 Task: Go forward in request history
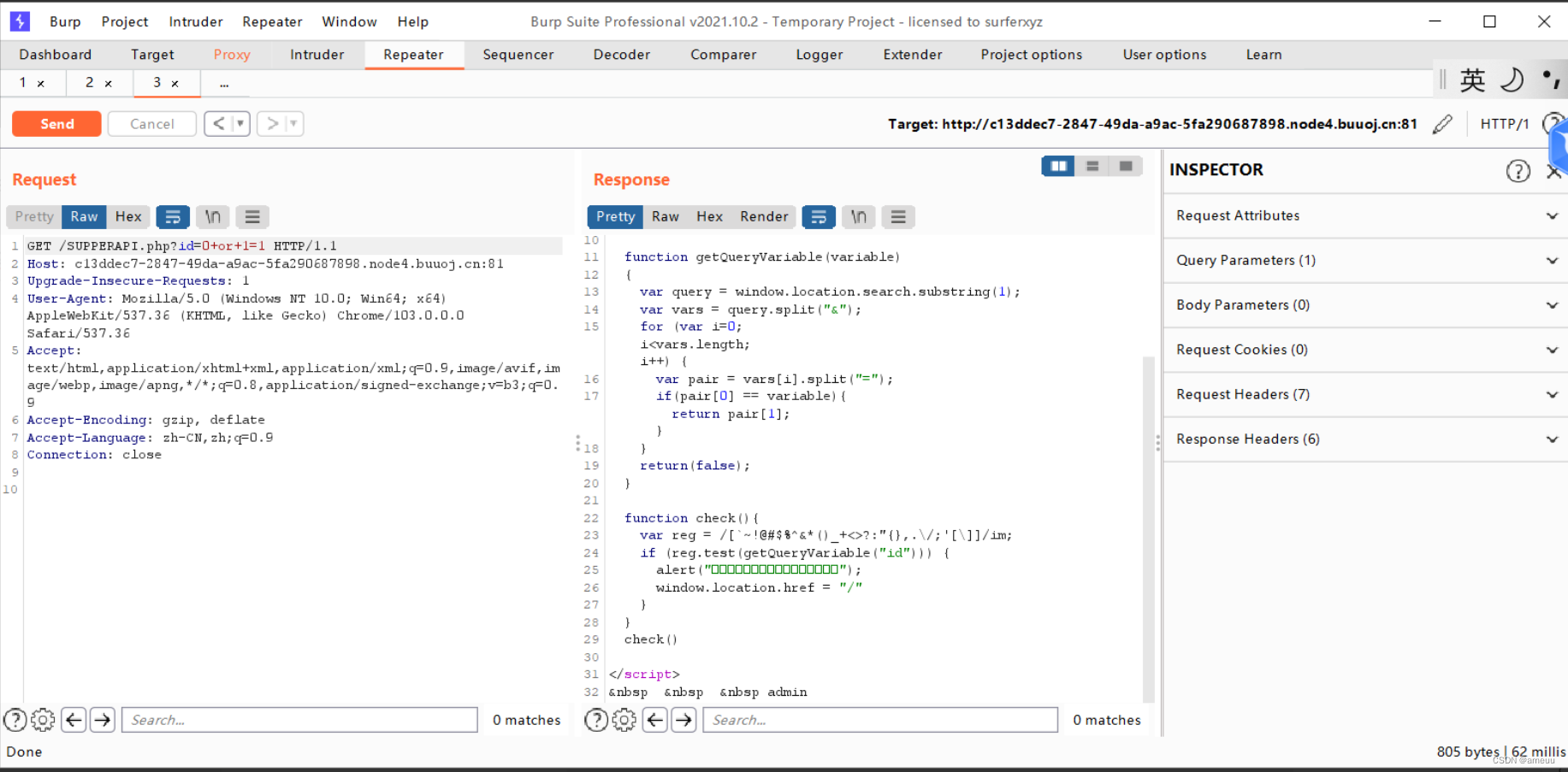click(x=272, y=124)
